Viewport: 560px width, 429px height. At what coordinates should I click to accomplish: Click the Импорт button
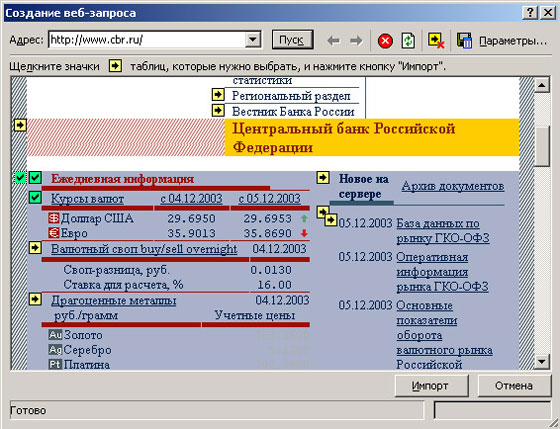pyautogui.click(x=431, y=386)
